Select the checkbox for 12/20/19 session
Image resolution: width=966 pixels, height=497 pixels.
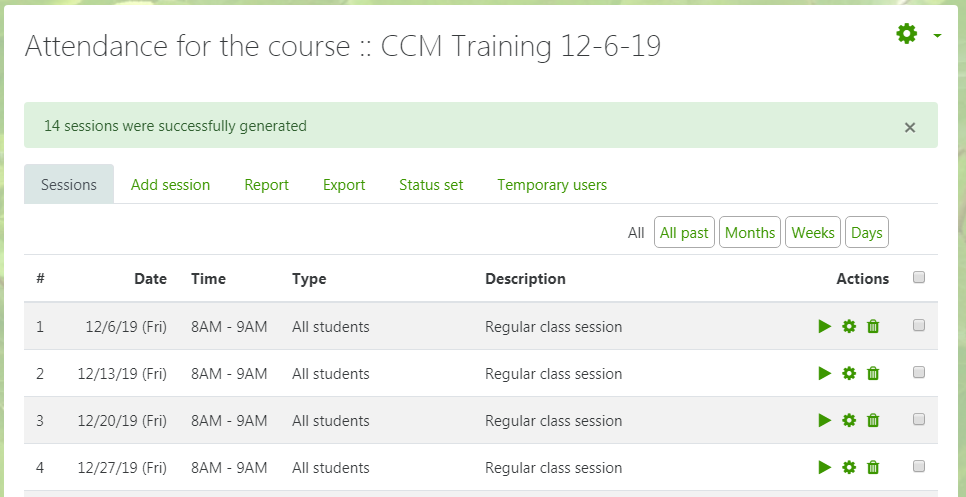(x=919, y=419)
